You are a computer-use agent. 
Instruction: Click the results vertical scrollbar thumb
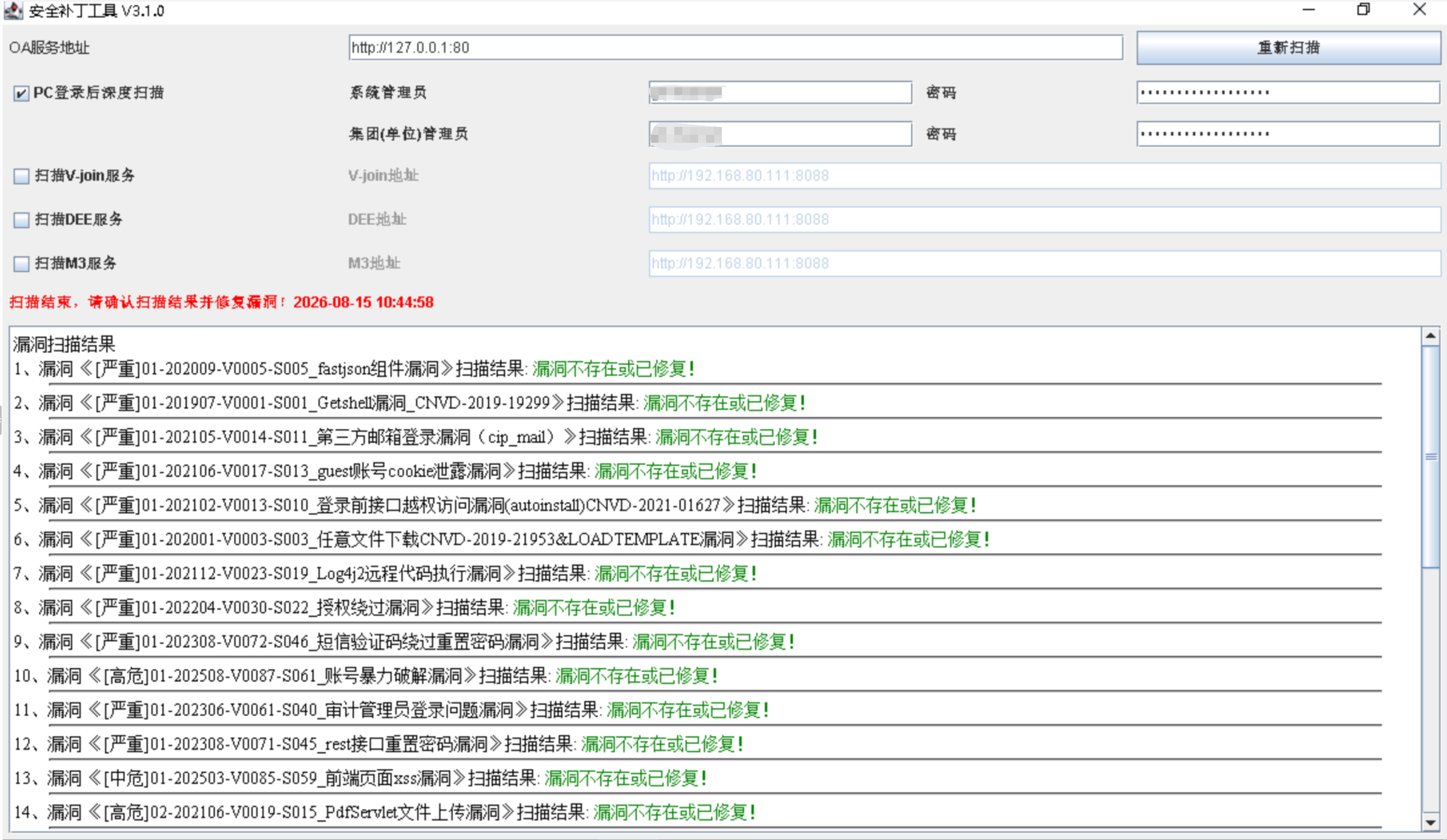pyautogui.click(x=1430, y=457)
